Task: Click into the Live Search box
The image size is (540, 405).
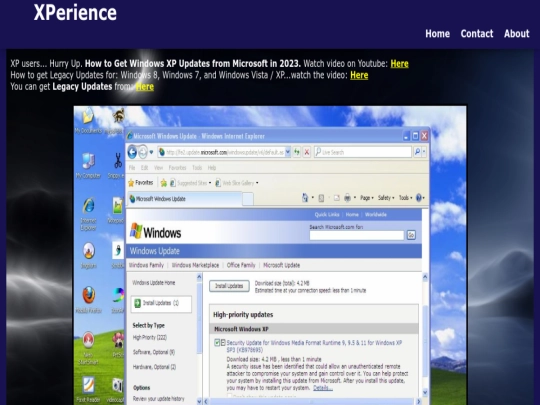Action: pyautogui.click(x=363, y=152)
